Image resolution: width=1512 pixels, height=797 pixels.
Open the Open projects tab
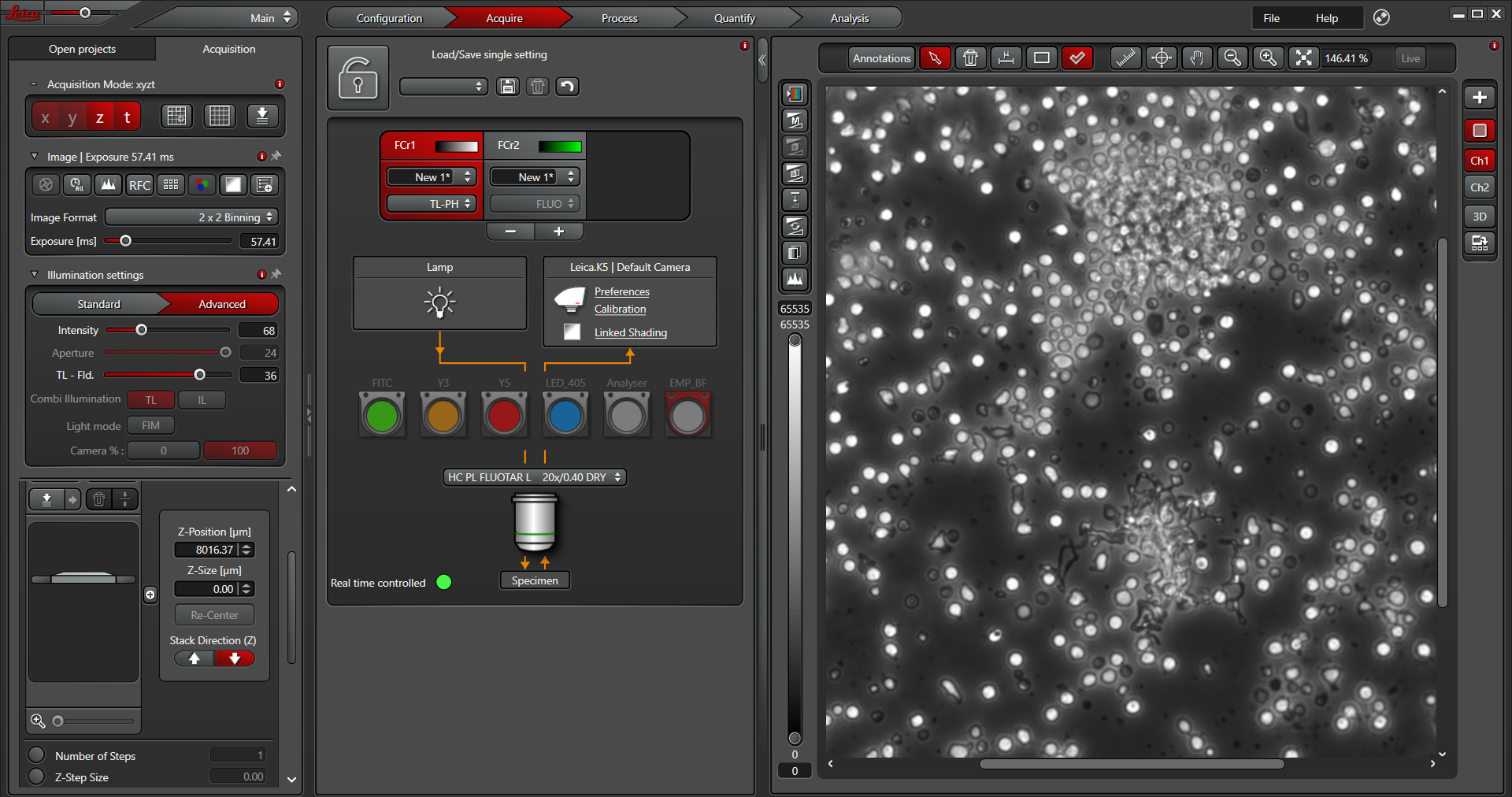click(x=82, y=49)
